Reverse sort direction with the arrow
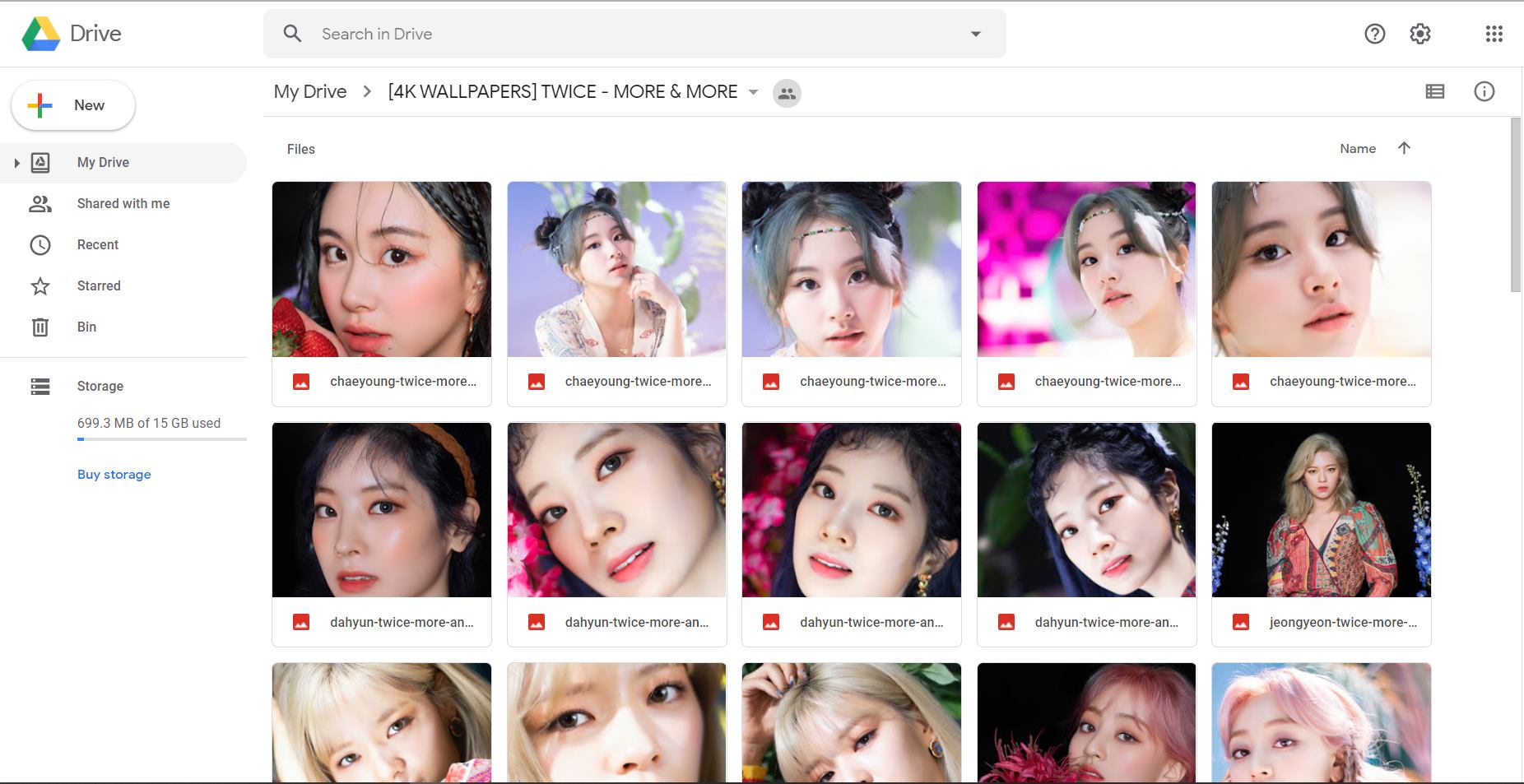This screenshot has height=784, width=1524. 1404,148
